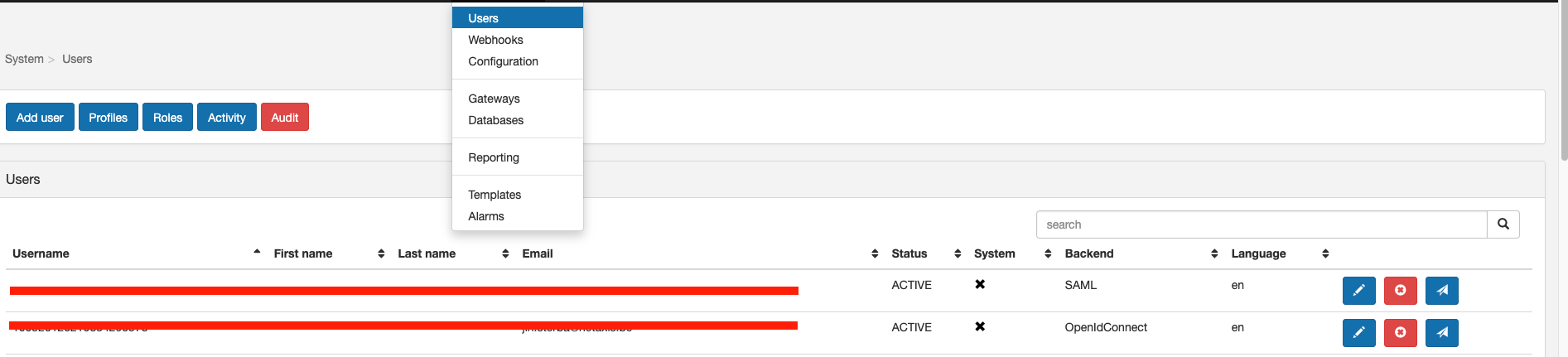The width and height of the screenshot is (1568, 357).
Task: Click the Roles button
Action: click(167, 118)
